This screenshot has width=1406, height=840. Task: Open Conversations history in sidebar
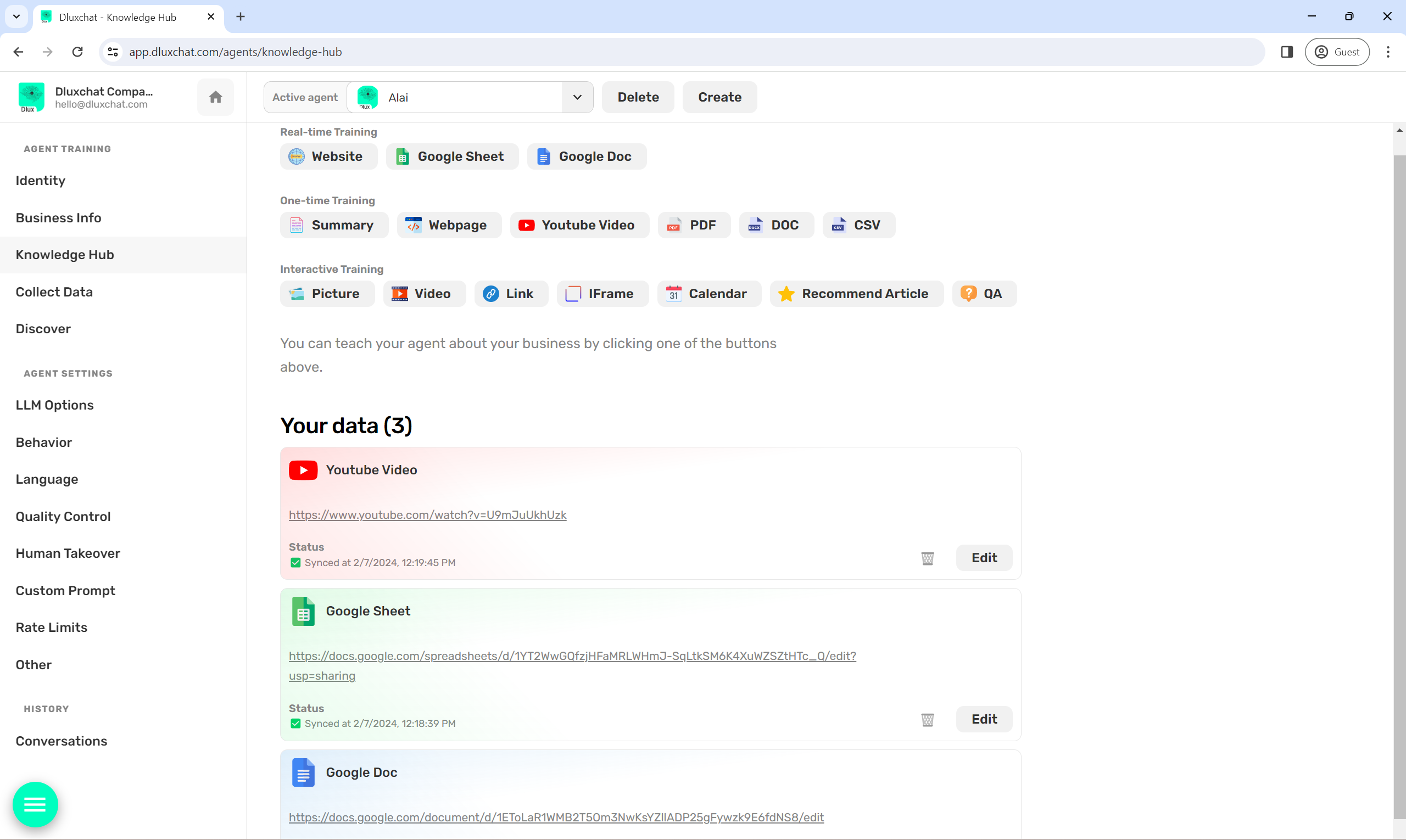tap(61, 741)
